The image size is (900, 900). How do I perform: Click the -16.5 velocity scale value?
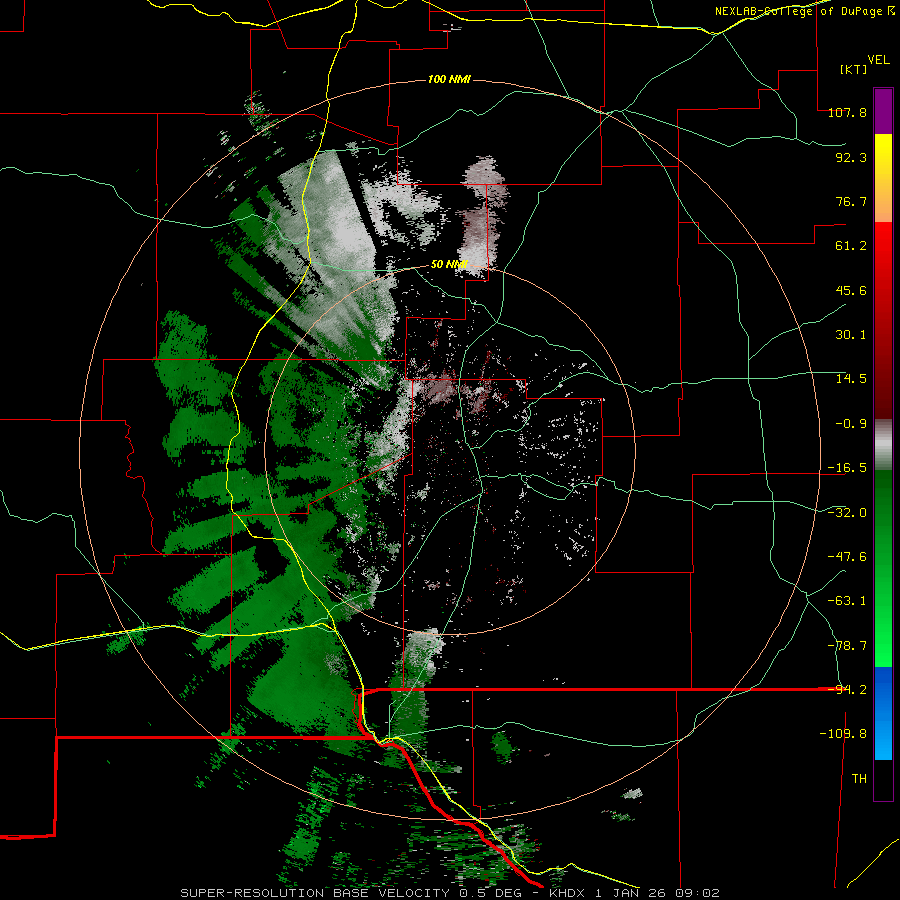tap(847, 468)
